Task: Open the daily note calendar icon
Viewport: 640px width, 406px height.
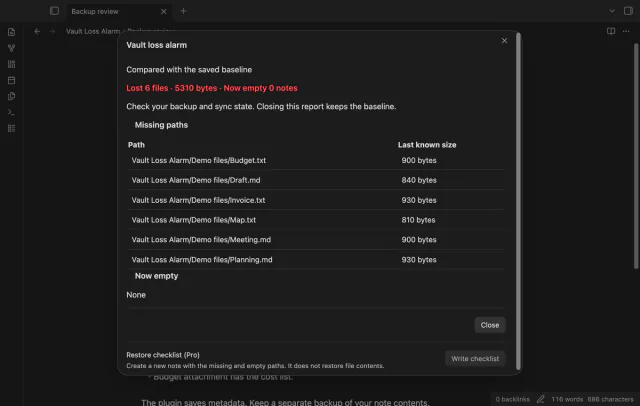Action: (11, 80)
